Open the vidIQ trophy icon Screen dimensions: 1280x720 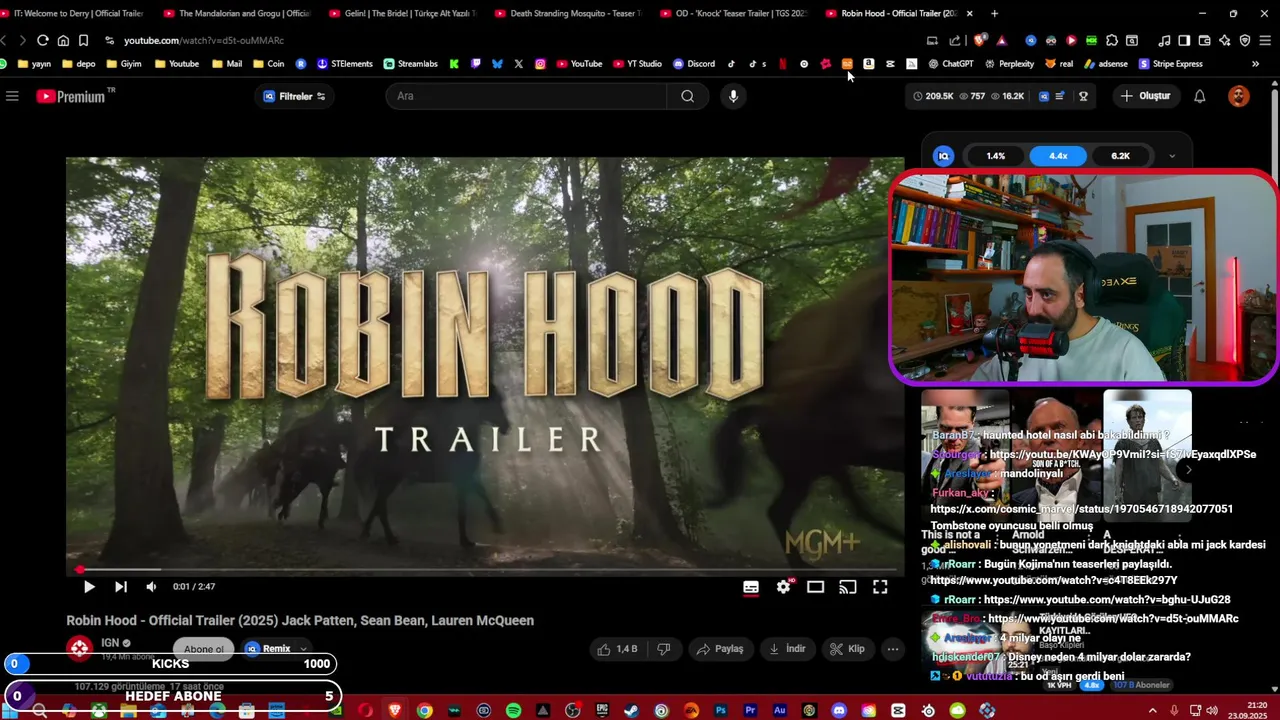point(1083,96)
